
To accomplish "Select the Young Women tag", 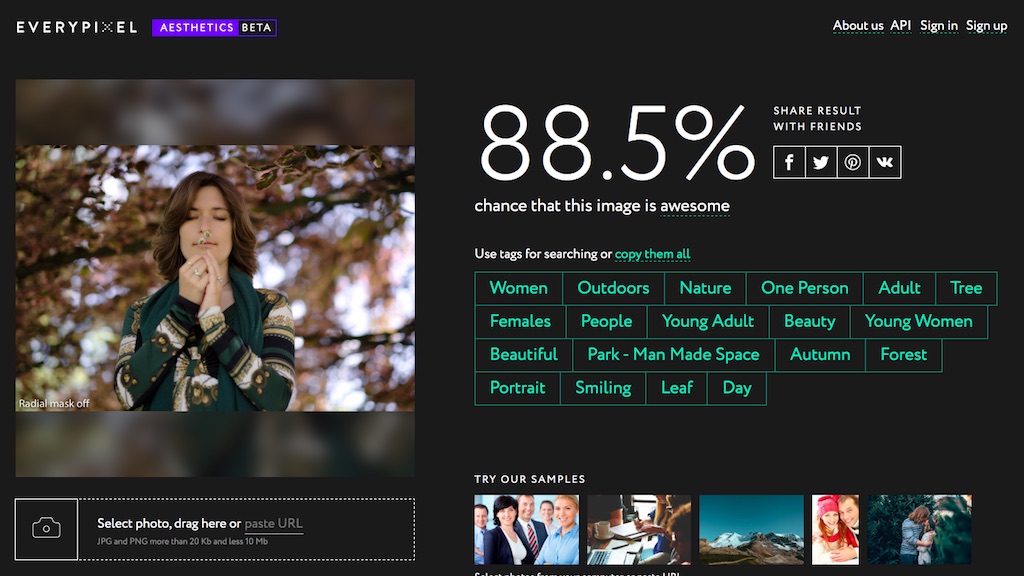I will tap(918, 321).
